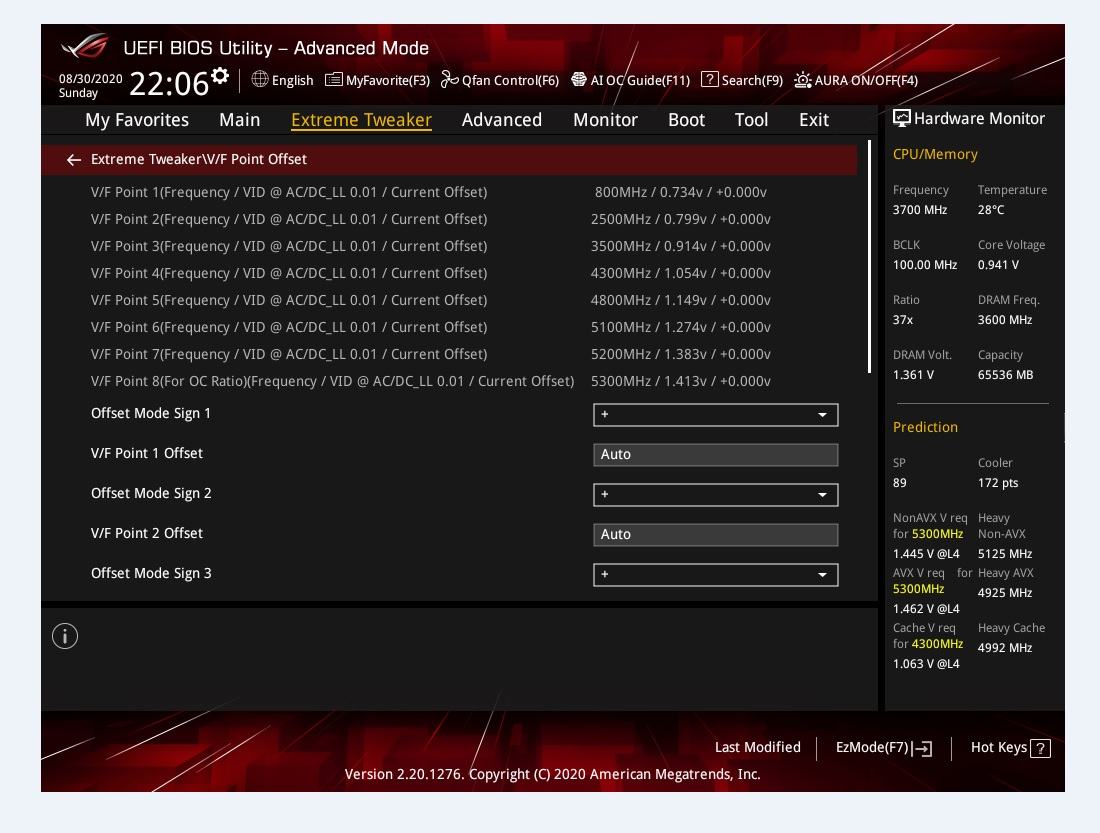This screenshot has height=833, width=1100.
Task: Click the EzMode exit arrow icon
Action: click(923, 749)
